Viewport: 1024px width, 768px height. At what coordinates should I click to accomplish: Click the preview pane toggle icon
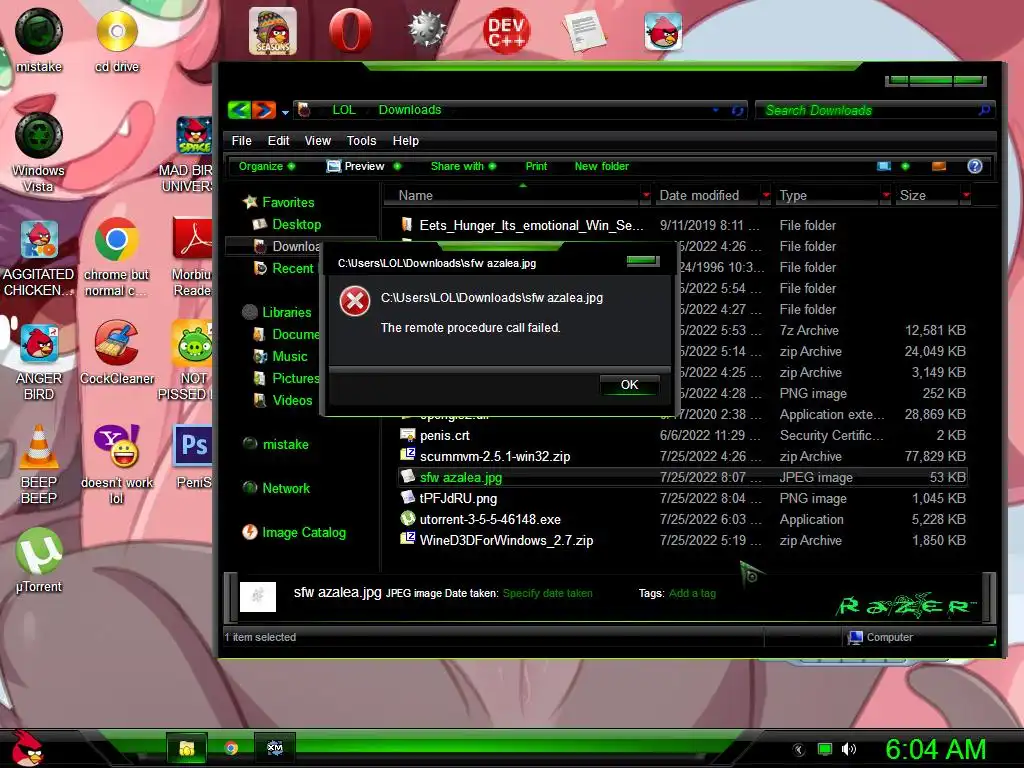938,166
